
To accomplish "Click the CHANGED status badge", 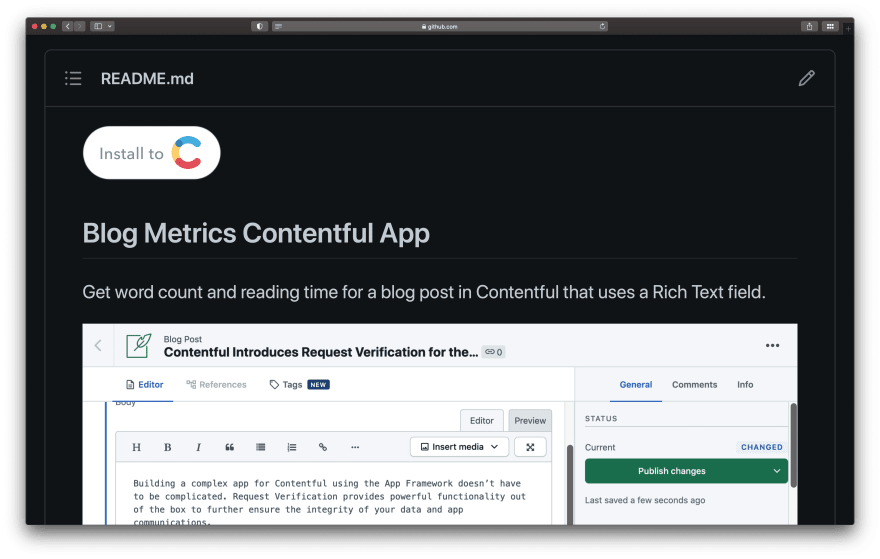I will tap(762, 447).
